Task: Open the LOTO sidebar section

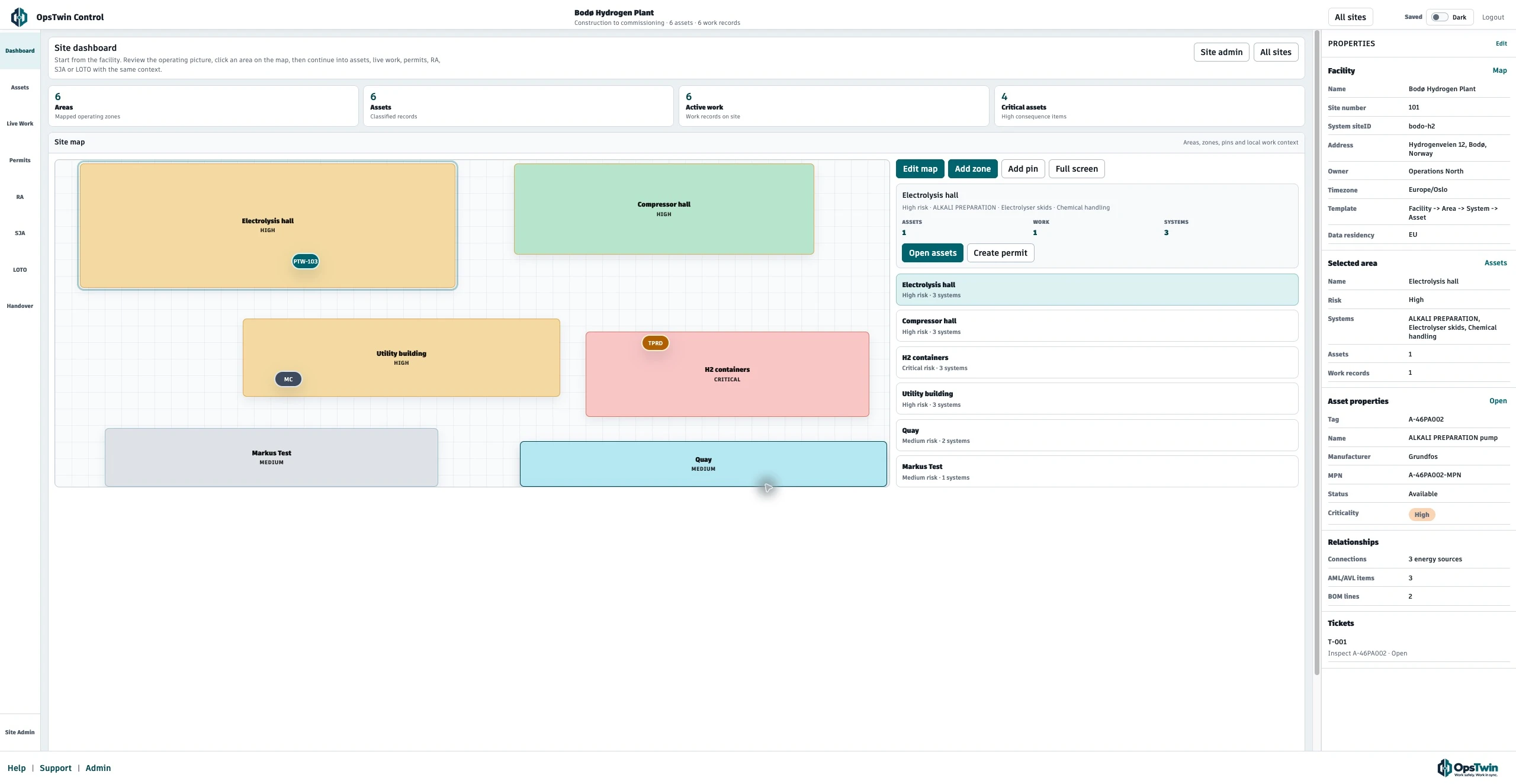Action: 20,270
